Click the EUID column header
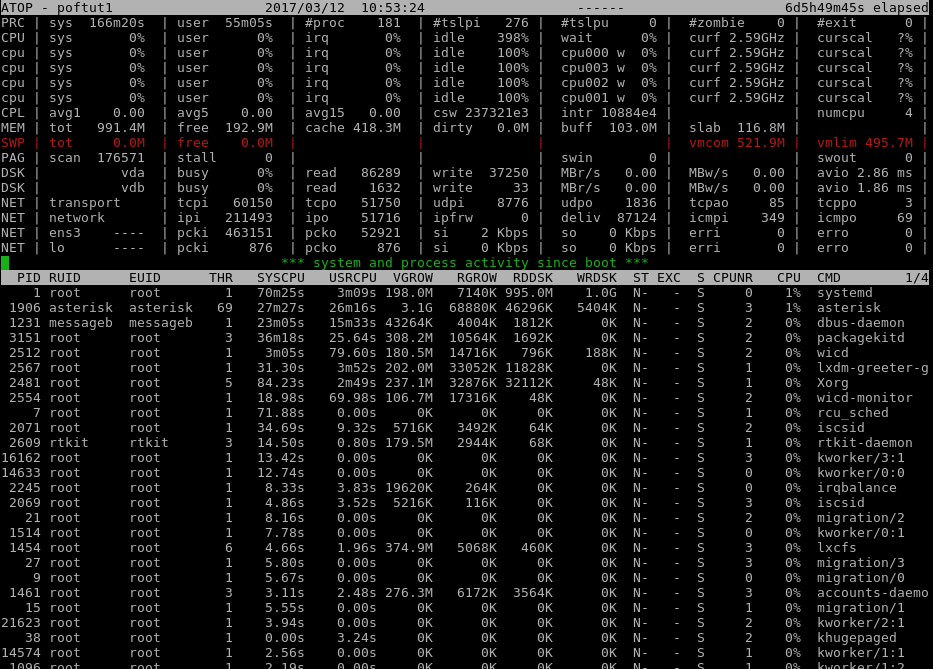 tap(145, 278)
